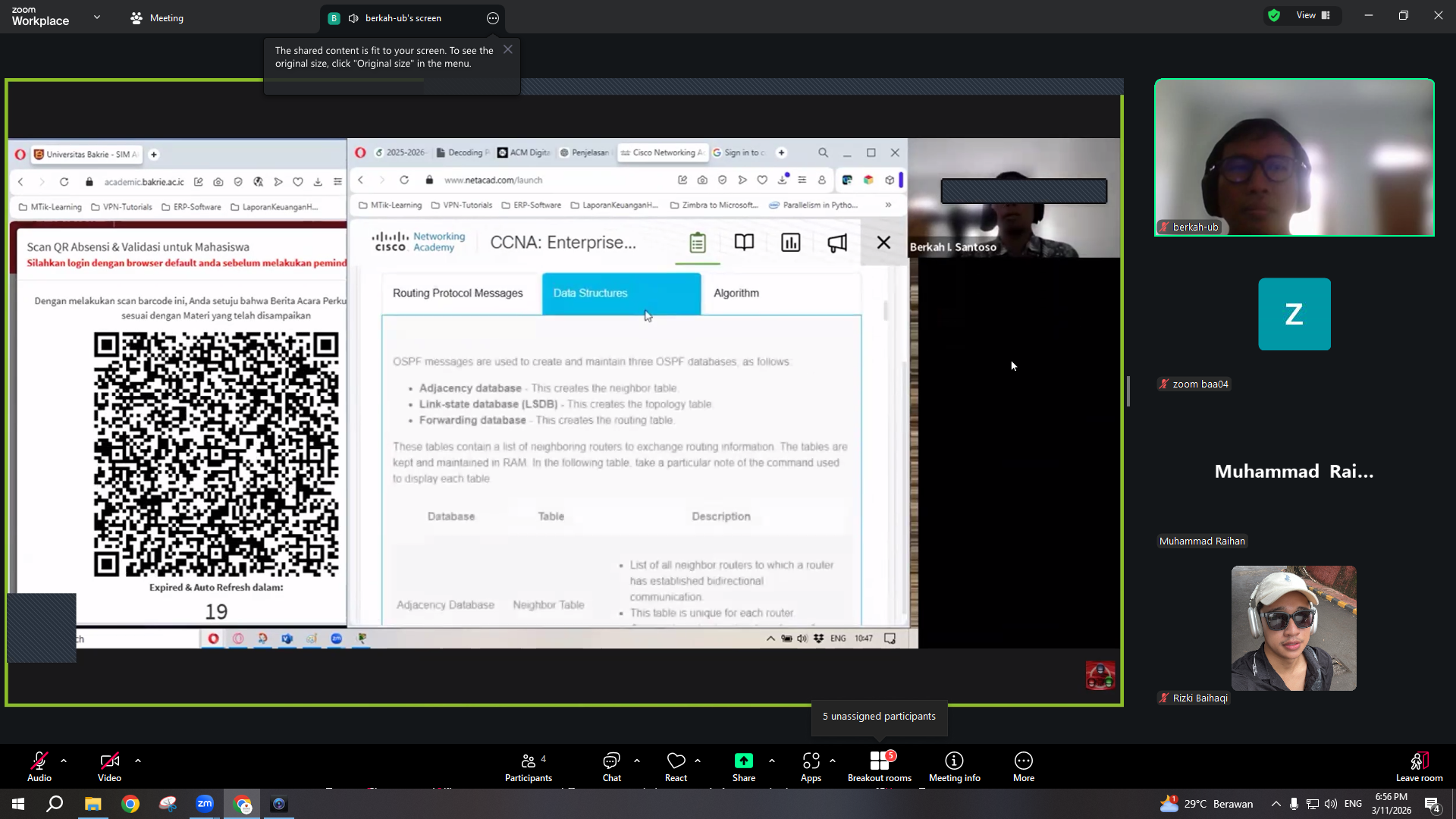Click the Netacad green clipboard icon

point(698,243)
